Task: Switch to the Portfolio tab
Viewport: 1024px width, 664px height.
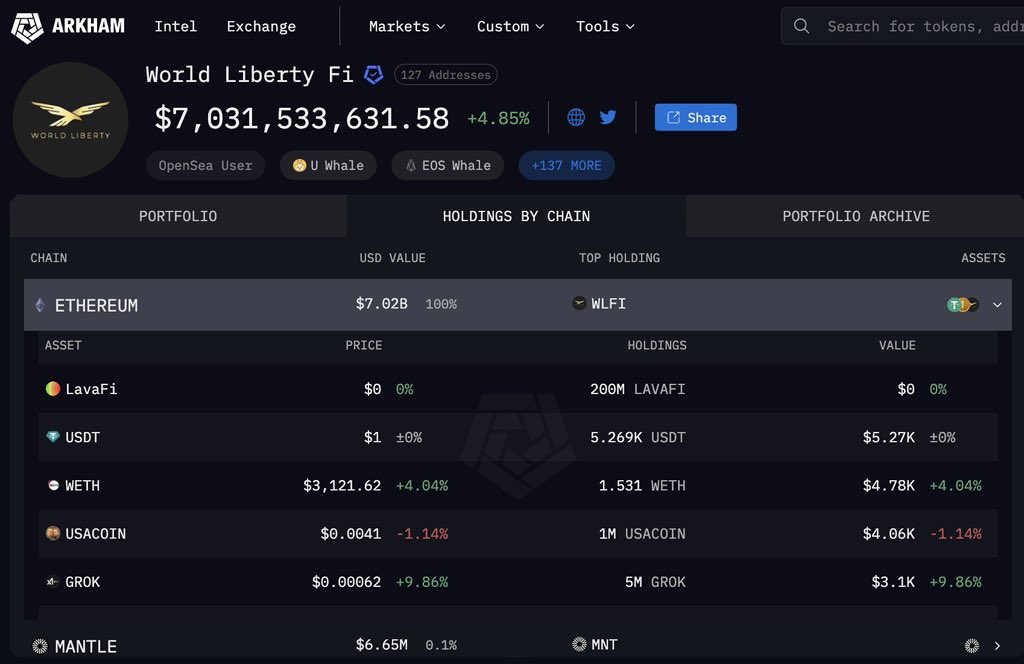Action: (x=178, y=216)
